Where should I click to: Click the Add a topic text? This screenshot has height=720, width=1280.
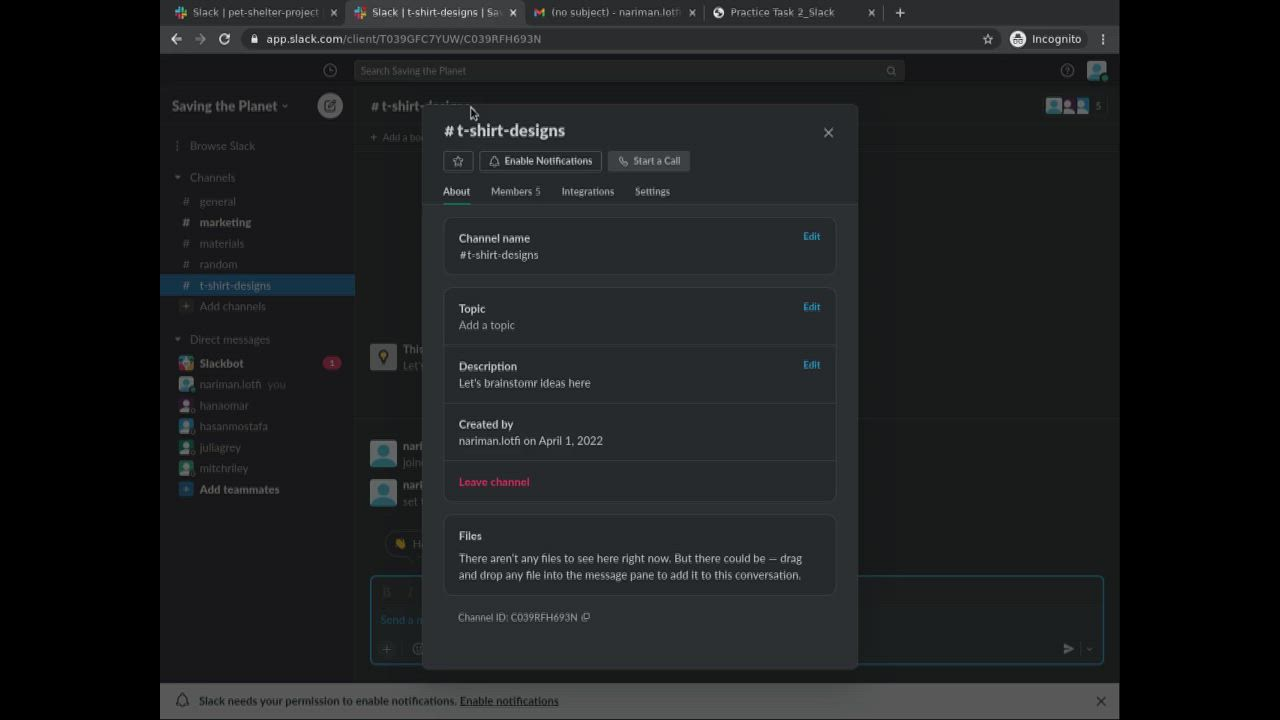click(487, 325)
